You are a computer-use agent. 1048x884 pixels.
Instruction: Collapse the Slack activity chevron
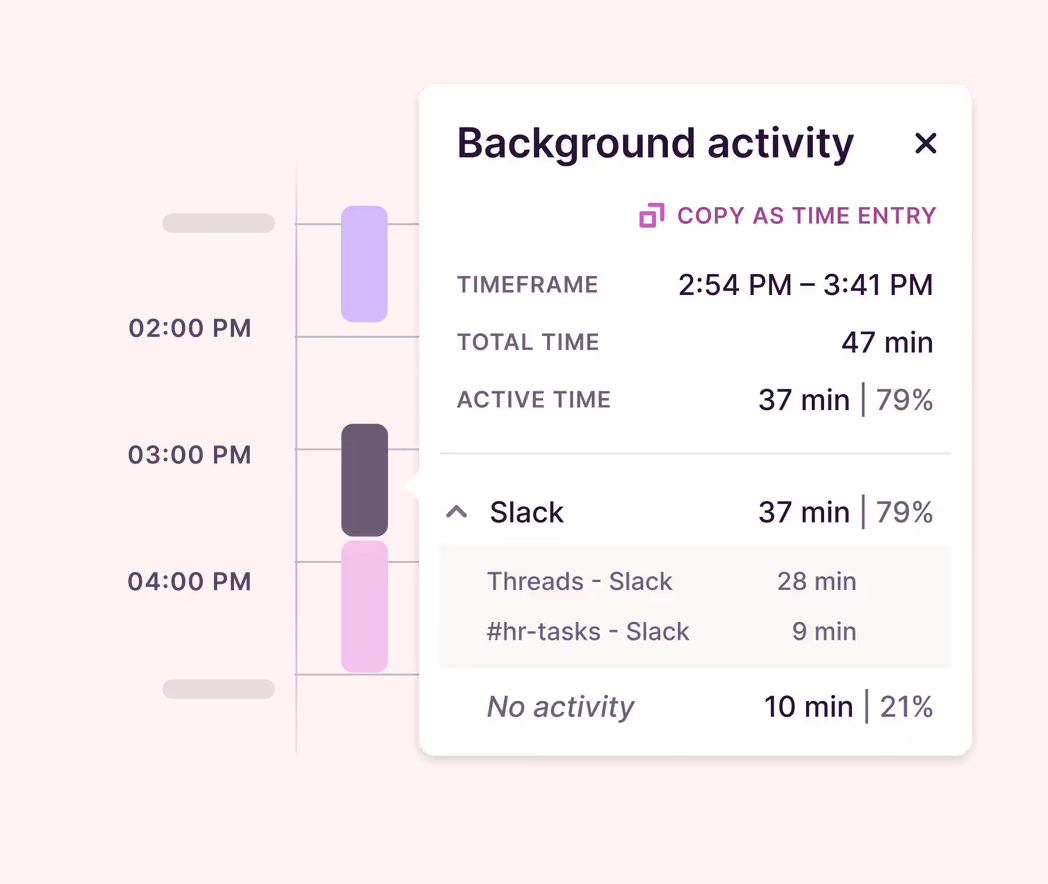(456, 512)
